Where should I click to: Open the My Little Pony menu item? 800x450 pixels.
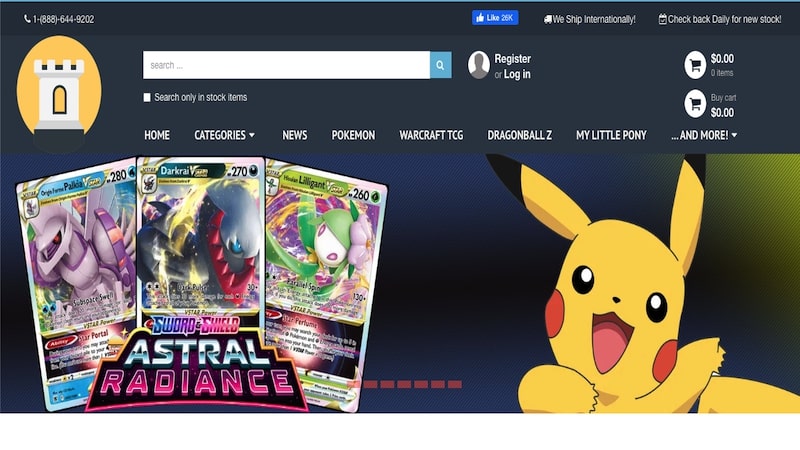611,135
